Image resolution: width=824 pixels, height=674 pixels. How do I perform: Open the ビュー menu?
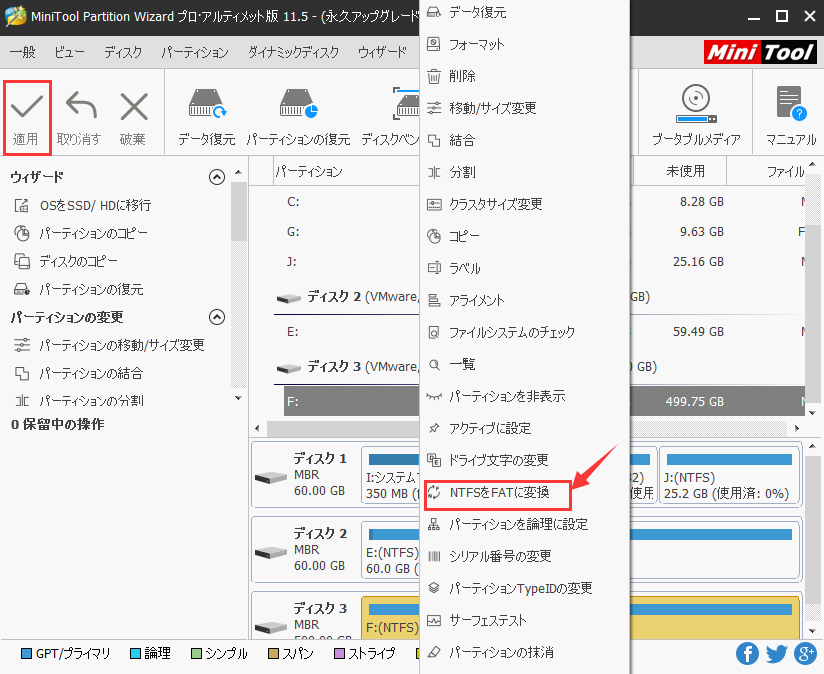[x=69, y=52]
